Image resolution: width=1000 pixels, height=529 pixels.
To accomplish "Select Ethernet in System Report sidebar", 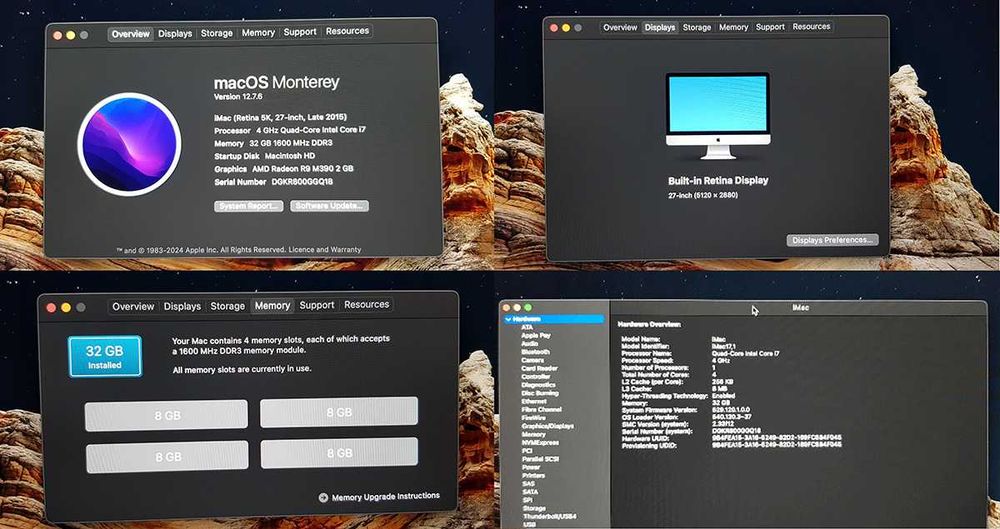I will (534, 401).
